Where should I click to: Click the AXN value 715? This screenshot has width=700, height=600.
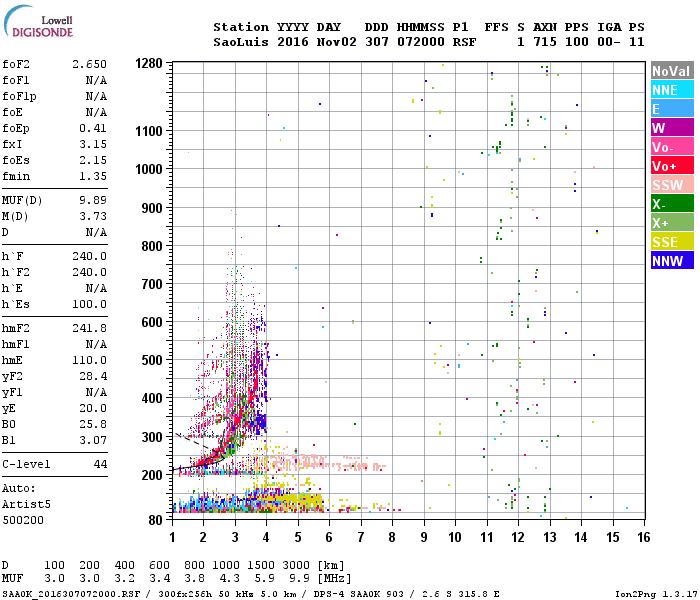coord(545,42)
